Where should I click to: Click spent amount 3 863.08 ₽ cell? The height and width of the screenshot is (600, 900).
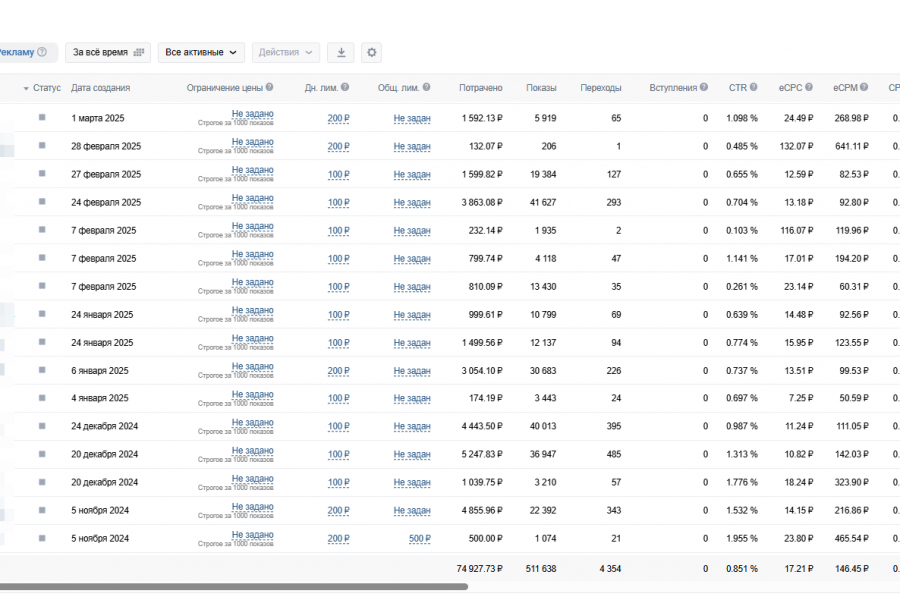[x=482, y=202]
